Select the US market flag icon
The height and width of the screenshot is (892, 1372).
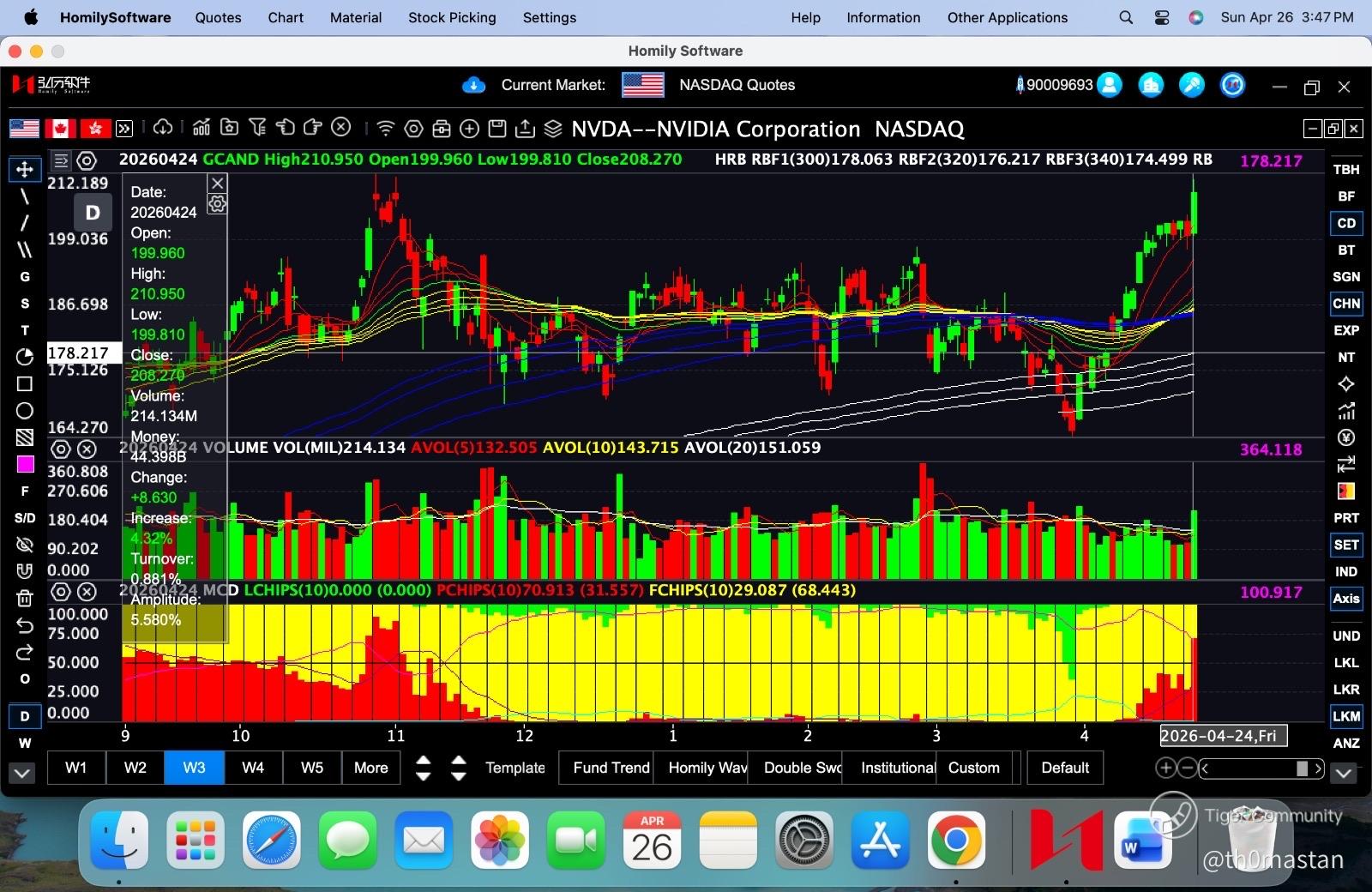pyautogui.click(x=24, y=129)
